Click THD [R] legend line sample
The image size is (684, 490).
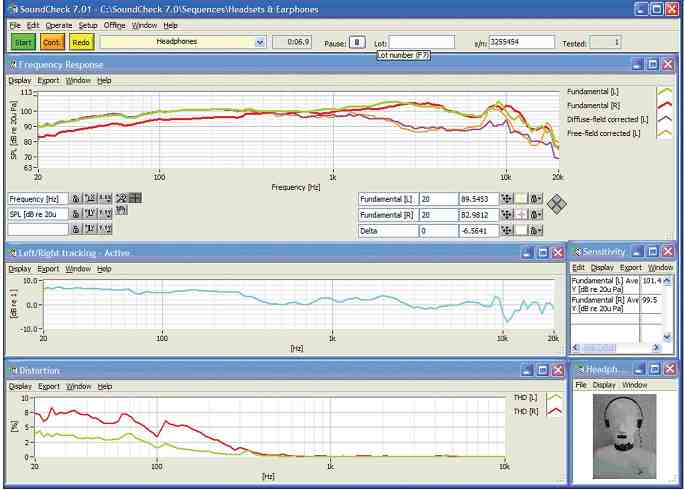coord(554,411)
